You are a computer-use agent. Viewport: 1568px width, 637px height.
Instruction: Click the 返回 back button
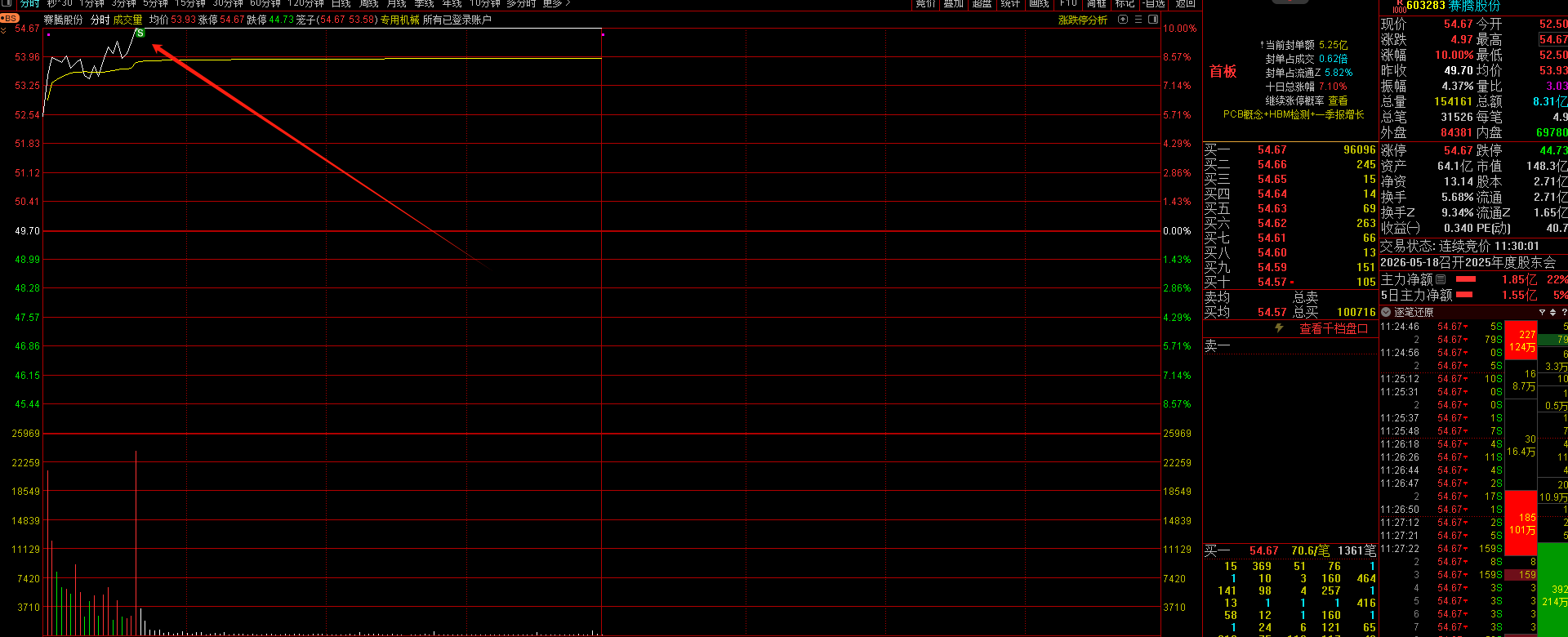(x=1185, y=4)
